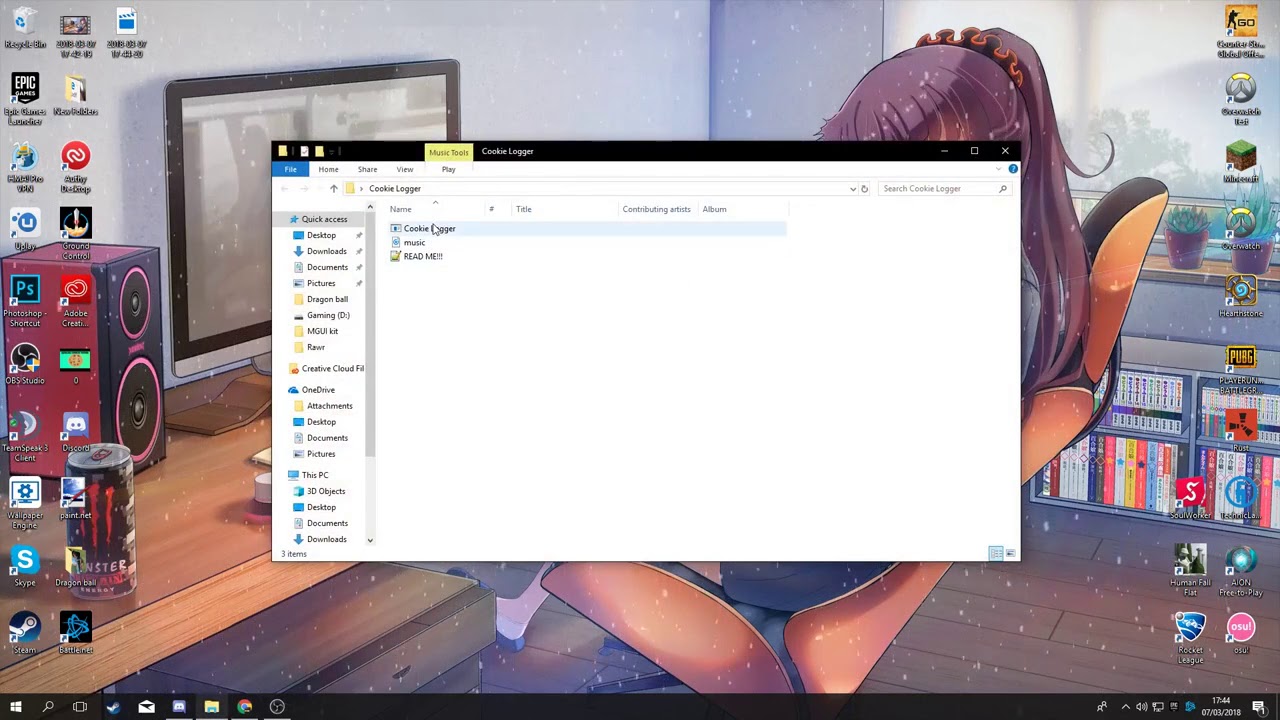Open Dragon ball folder in sidebar
1280x720 pixels.
327,299
